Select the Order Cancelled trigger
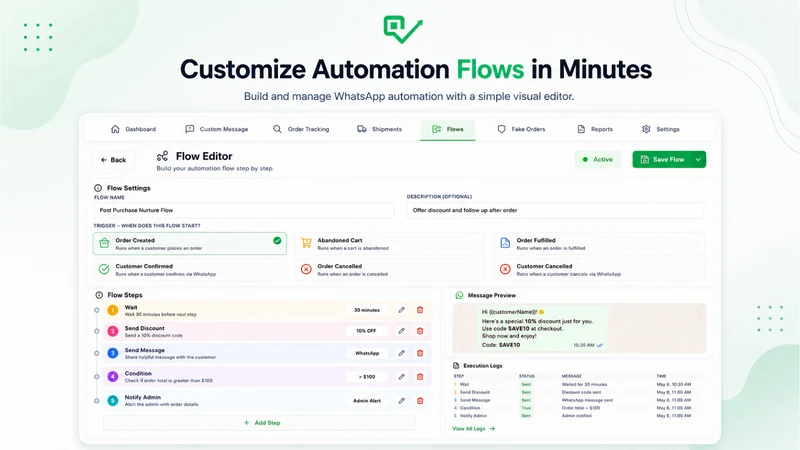800x450 pixels. pos(390,269)
